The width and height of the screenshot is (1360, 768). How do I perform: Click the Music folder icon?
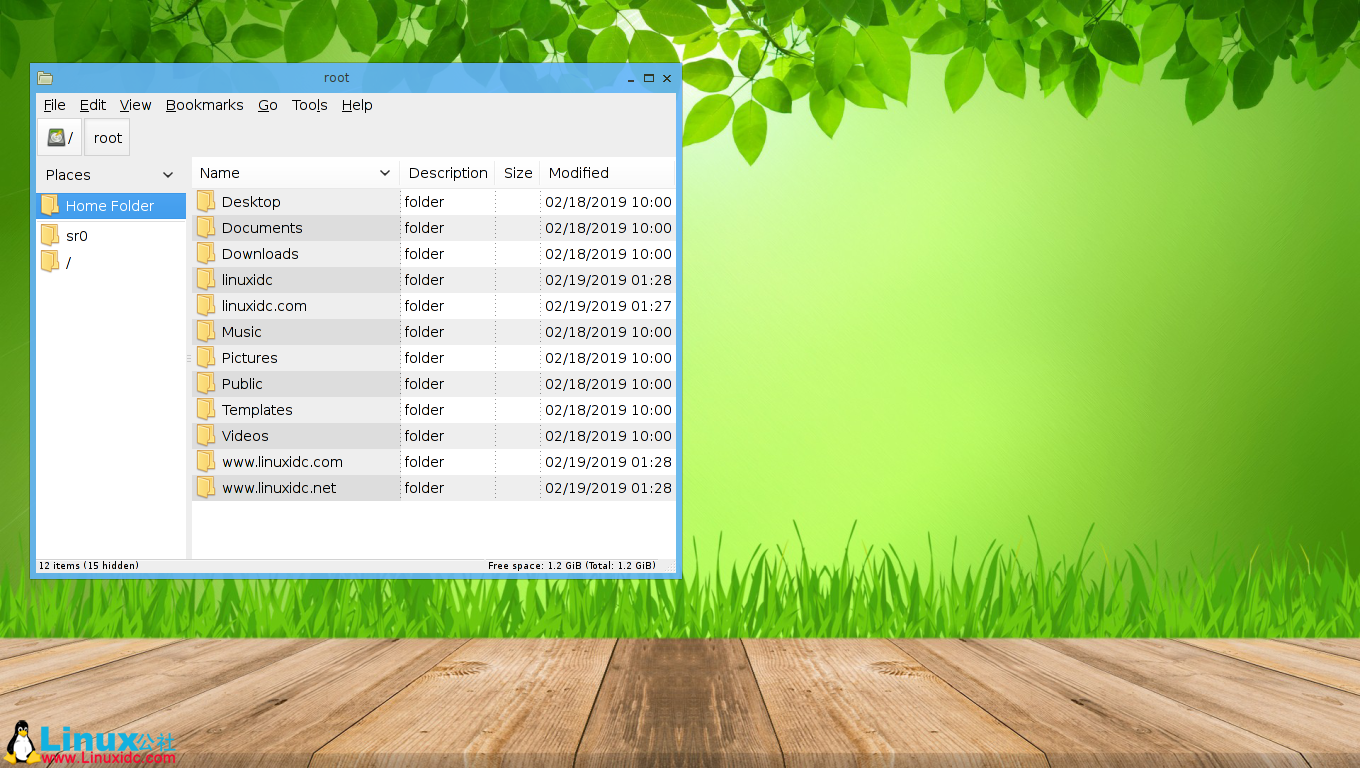206,331
